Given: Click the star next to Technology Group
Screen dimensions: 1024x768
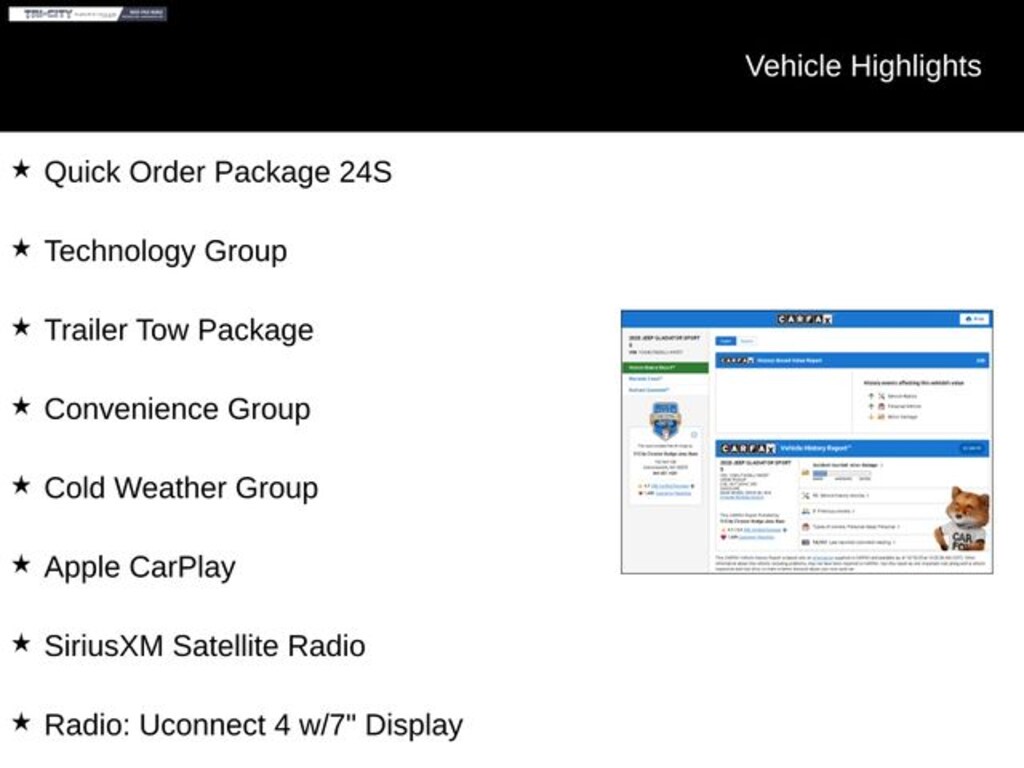Looking at the screenshot, I should point(21,249).
